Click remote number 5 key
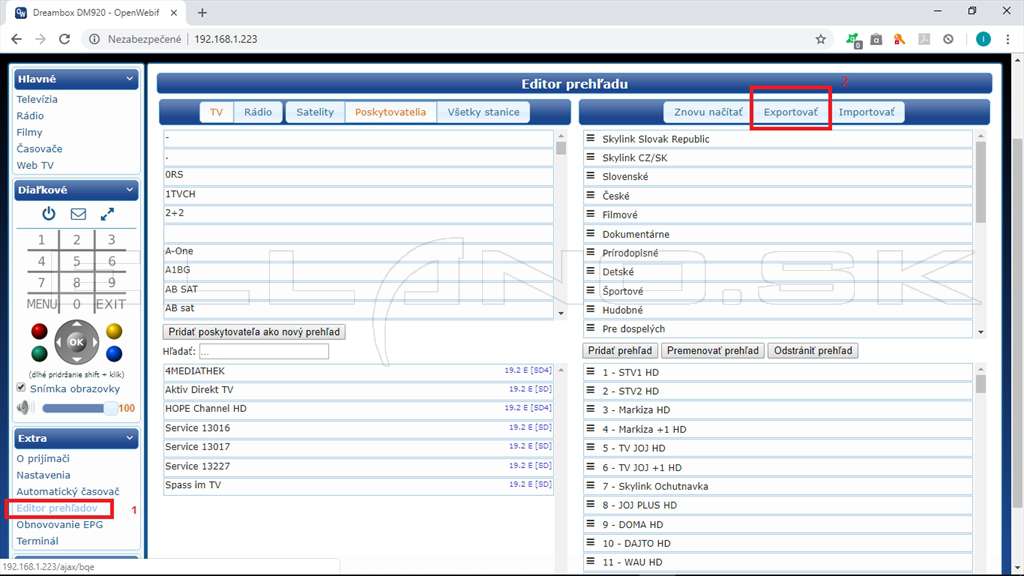The image size is (1024, 576). tap(76, 261)
